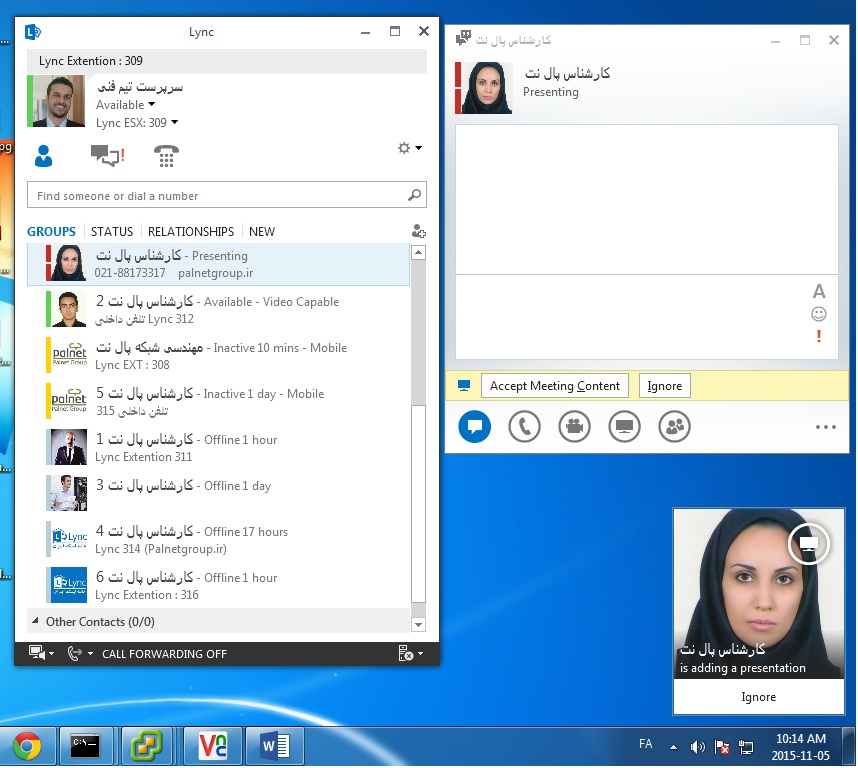Open the Contacts view icon in Lync

click(x=43, y=156)
